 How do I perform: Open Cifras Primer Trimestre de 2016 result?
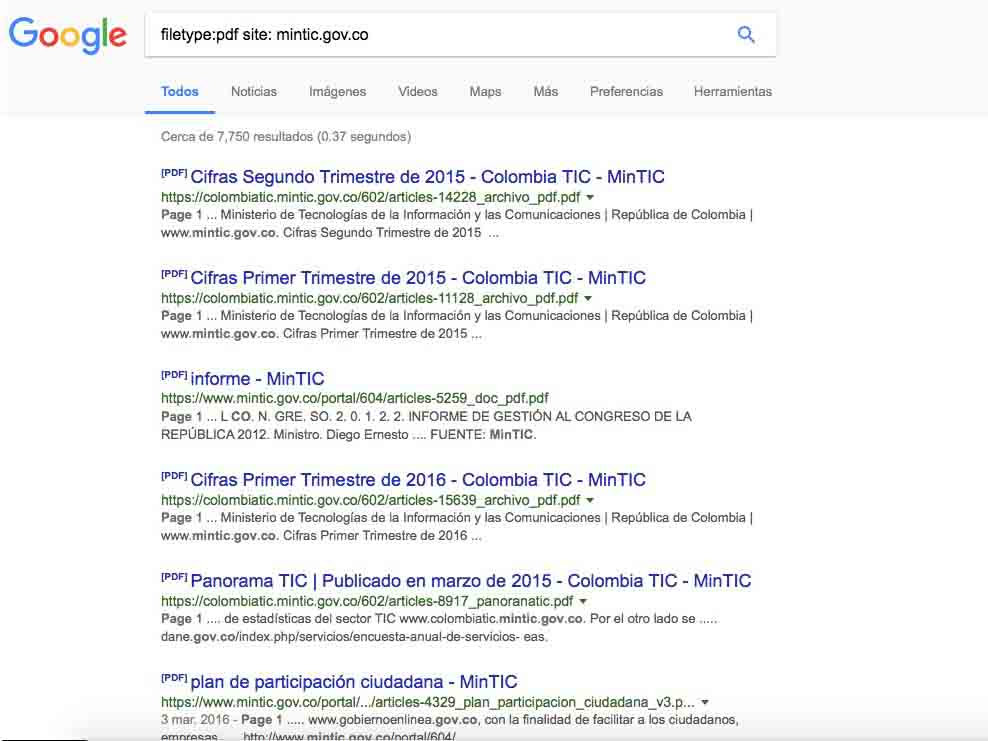[418, 480]
